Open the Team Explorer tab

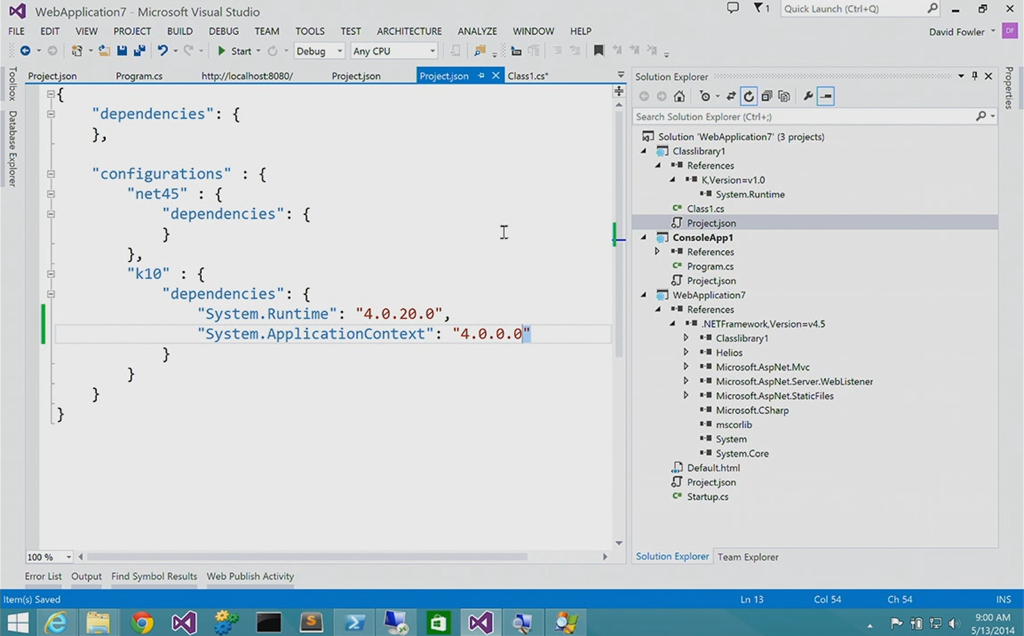click(x=748, y=557)
